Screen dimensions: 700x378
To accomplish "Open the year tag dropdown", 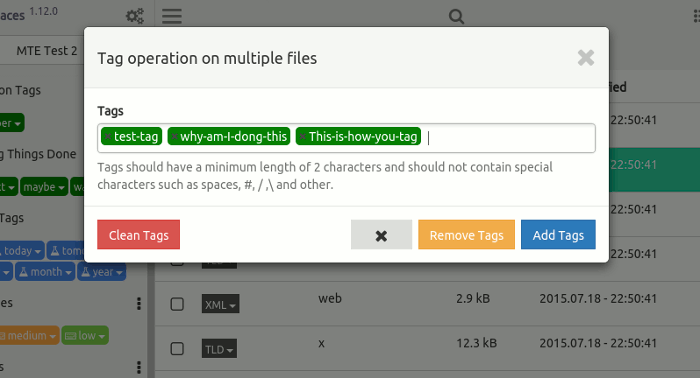I will [101, 272].
